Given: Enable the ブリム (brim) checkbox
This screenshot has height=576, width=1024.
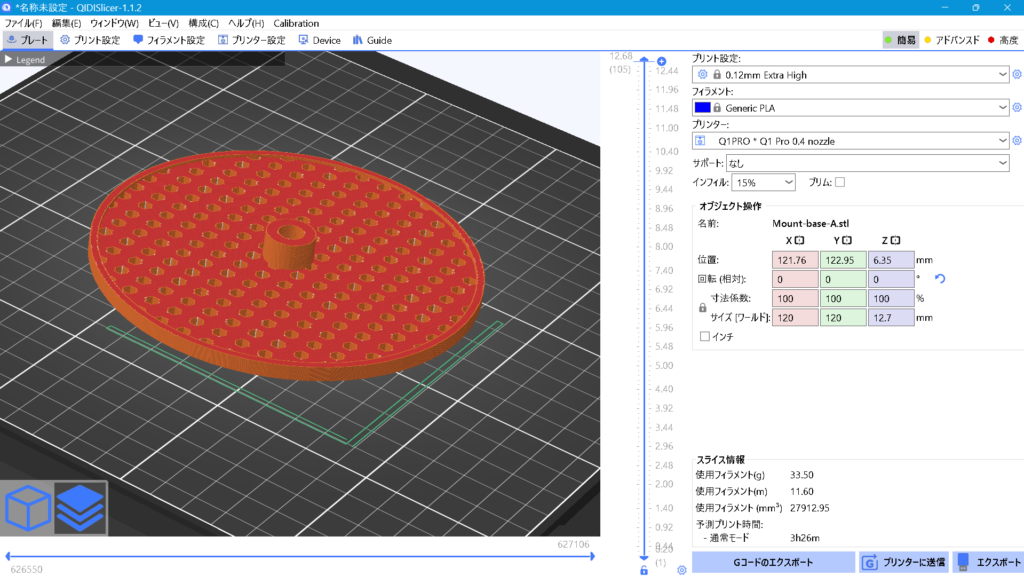Looking at the screenshot, I should (x=840, y=182).
